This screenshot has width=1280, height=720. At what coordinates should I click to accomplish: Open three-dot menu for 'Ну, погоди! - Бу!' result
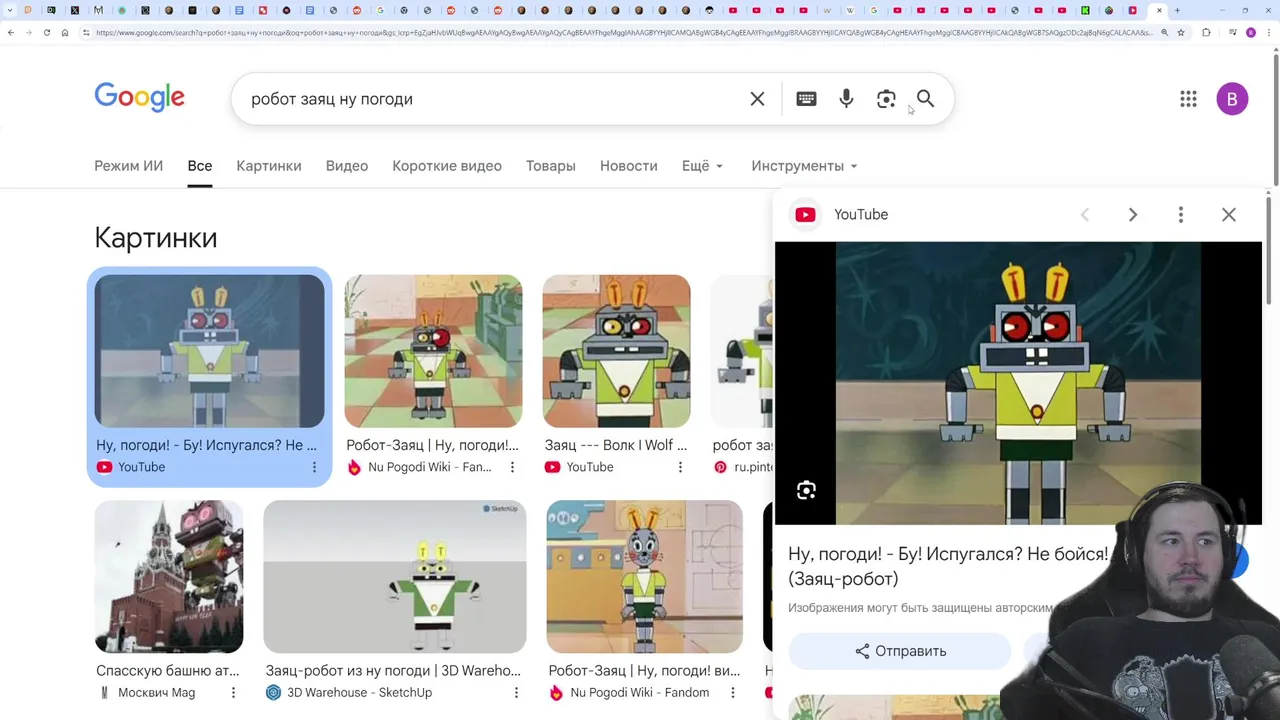[x=314, y=467]
